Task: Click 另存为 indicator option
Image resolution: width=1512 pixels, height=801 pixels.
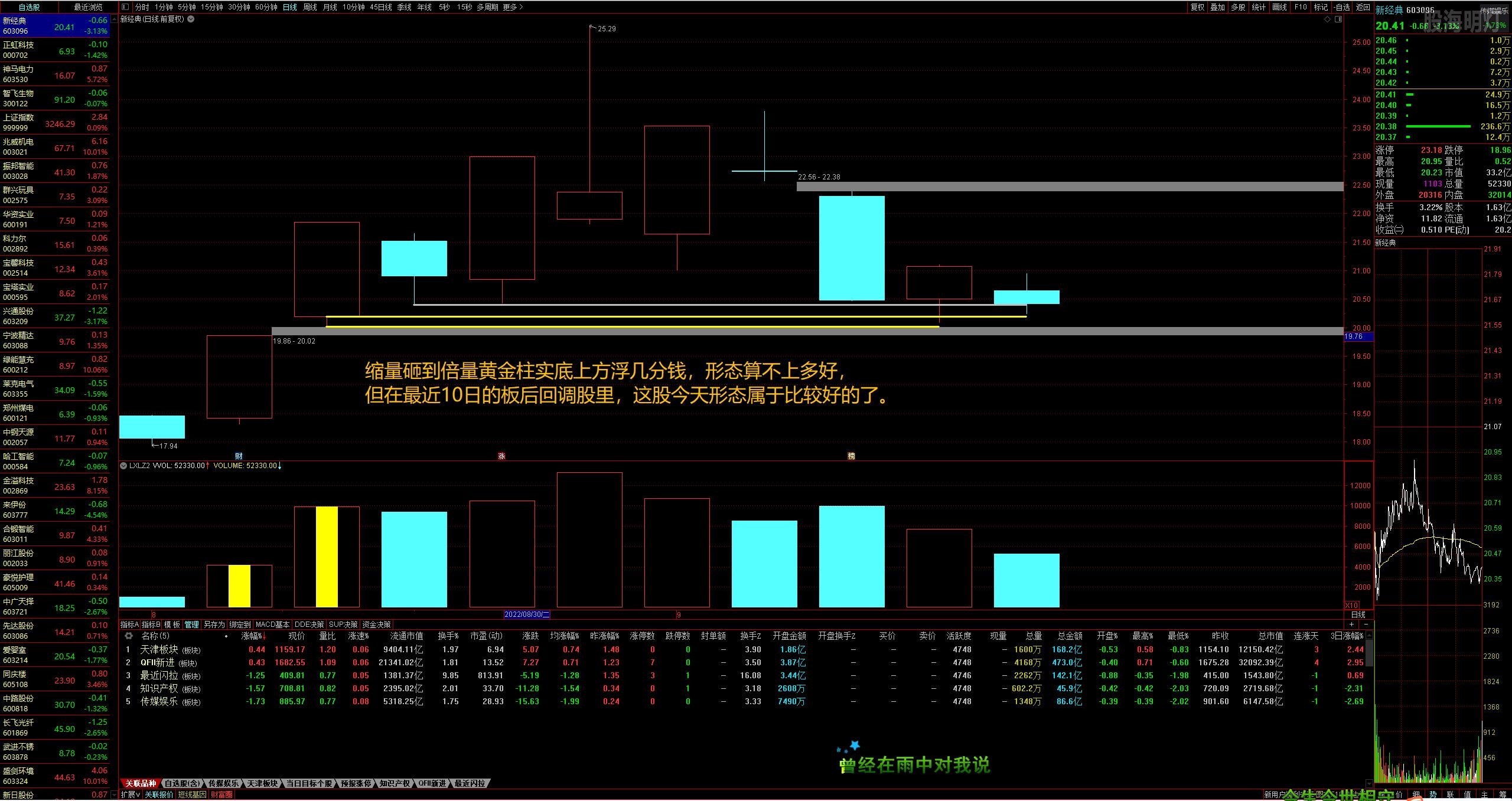Action: (x=214, y=625)
